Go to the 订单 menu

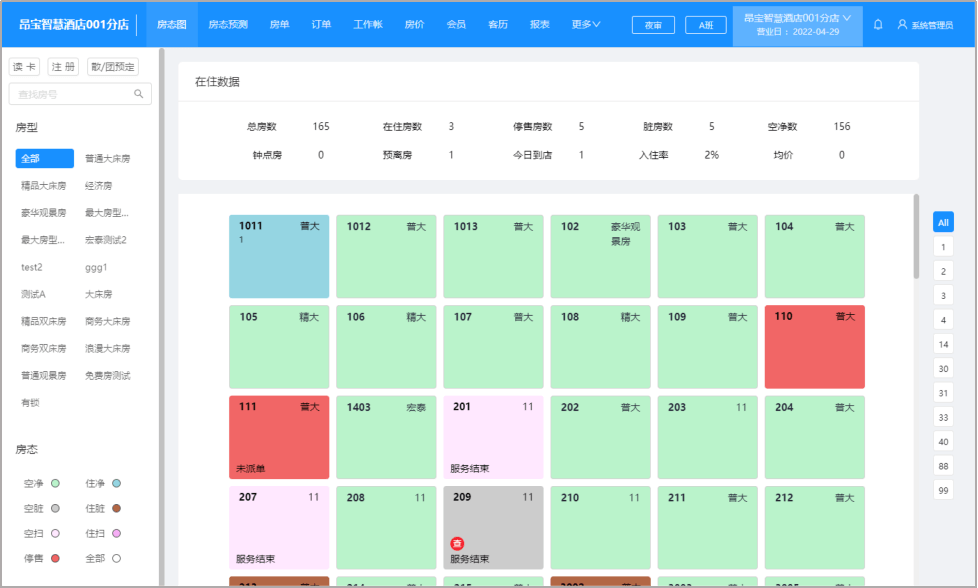click(x=321, y=24)
